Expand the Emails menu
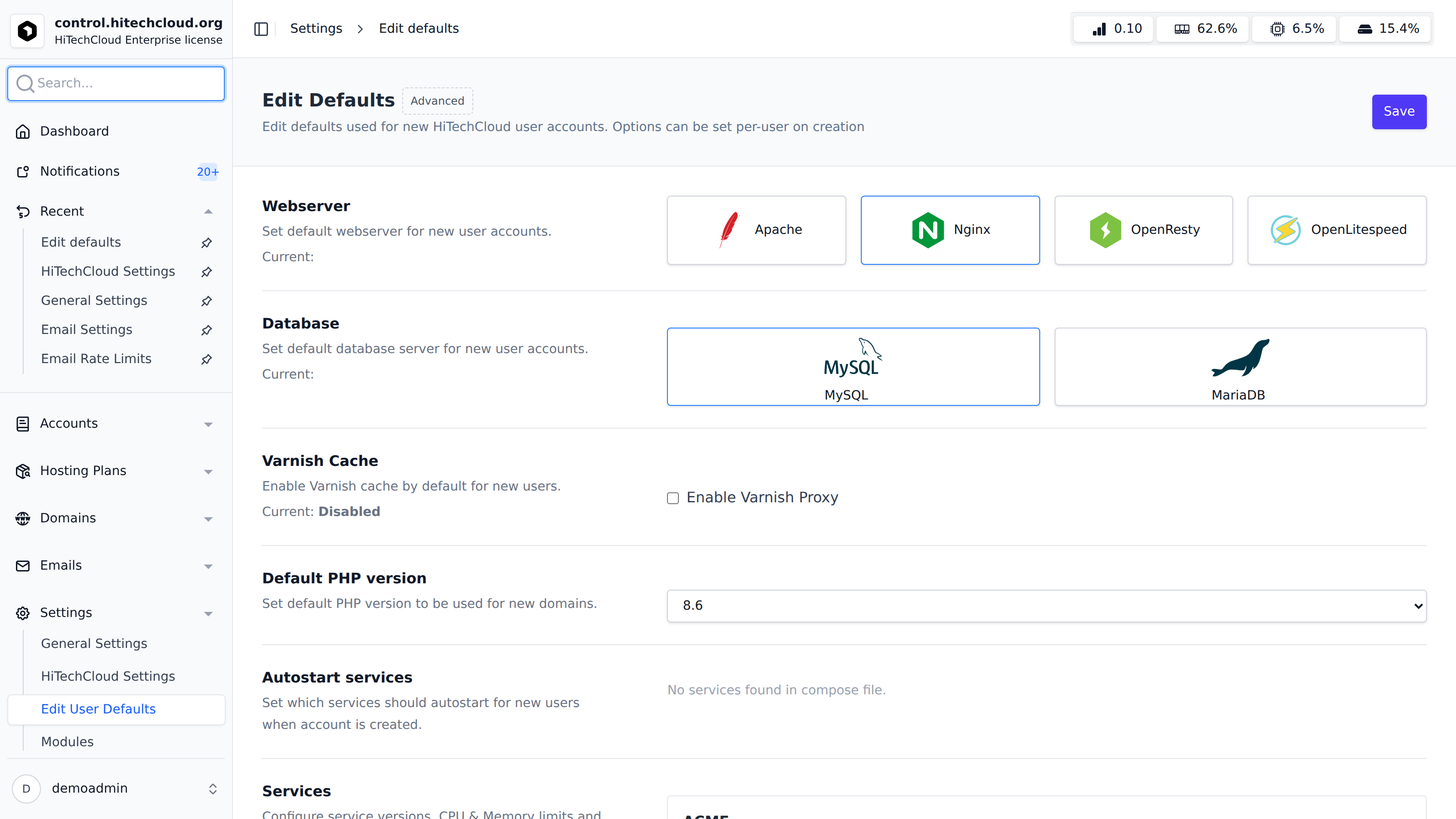1456x819 pixels. coord(116,566)
